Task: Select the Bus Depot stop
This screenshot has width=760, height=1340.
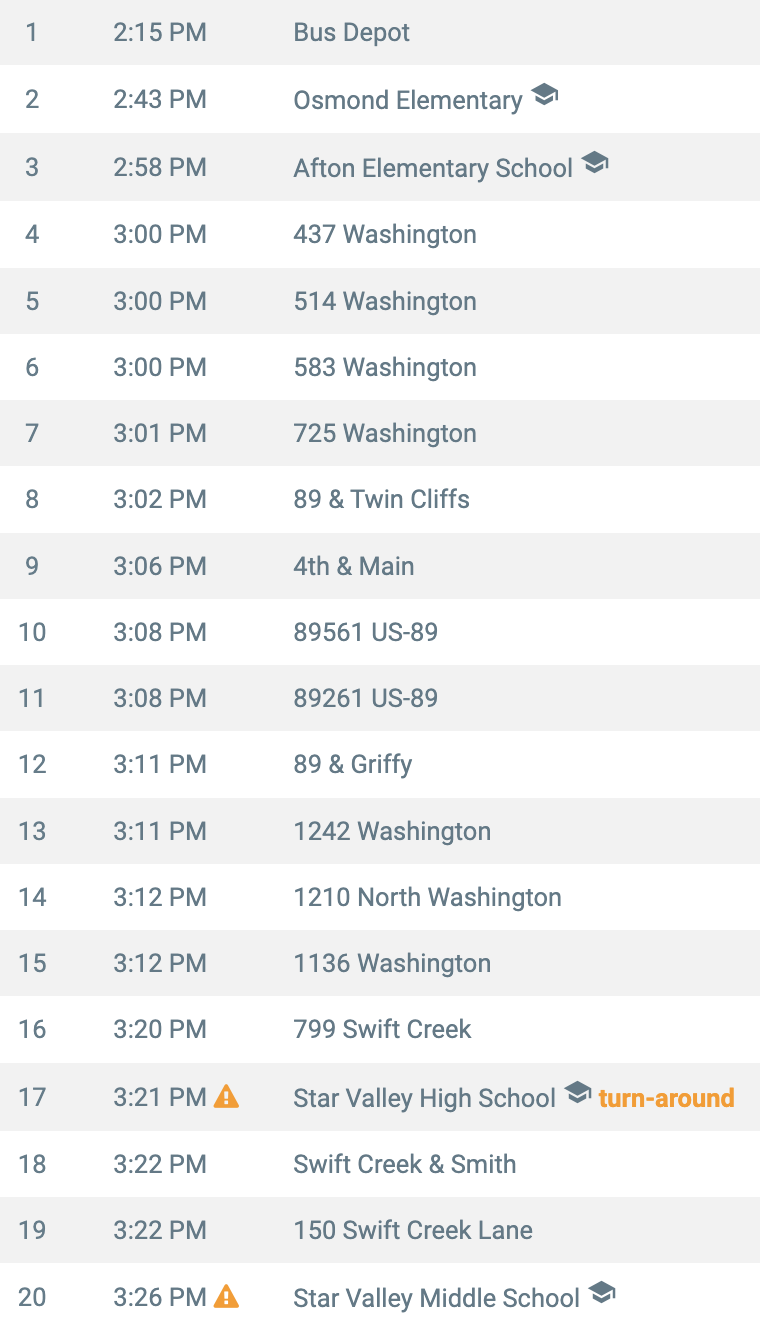Action: click(x=380, y=33)
